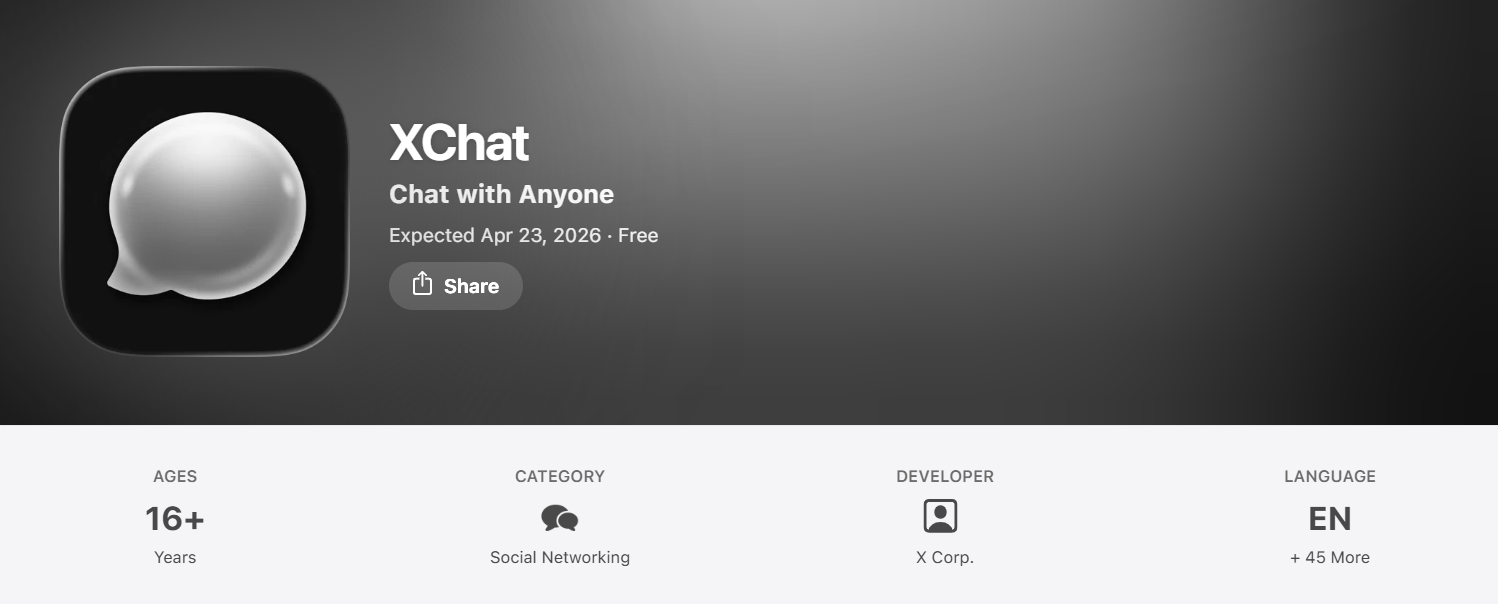Click the Chat with Anyone subtitle

tap(501, 194)
